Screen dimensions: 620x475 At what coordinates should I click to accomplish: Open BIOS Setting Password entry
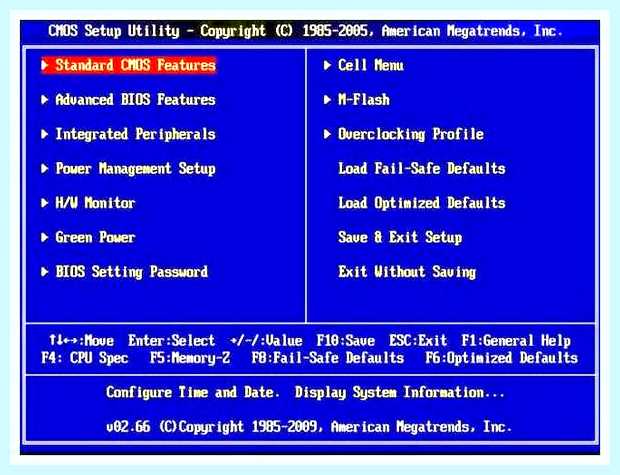pos(131,272)
